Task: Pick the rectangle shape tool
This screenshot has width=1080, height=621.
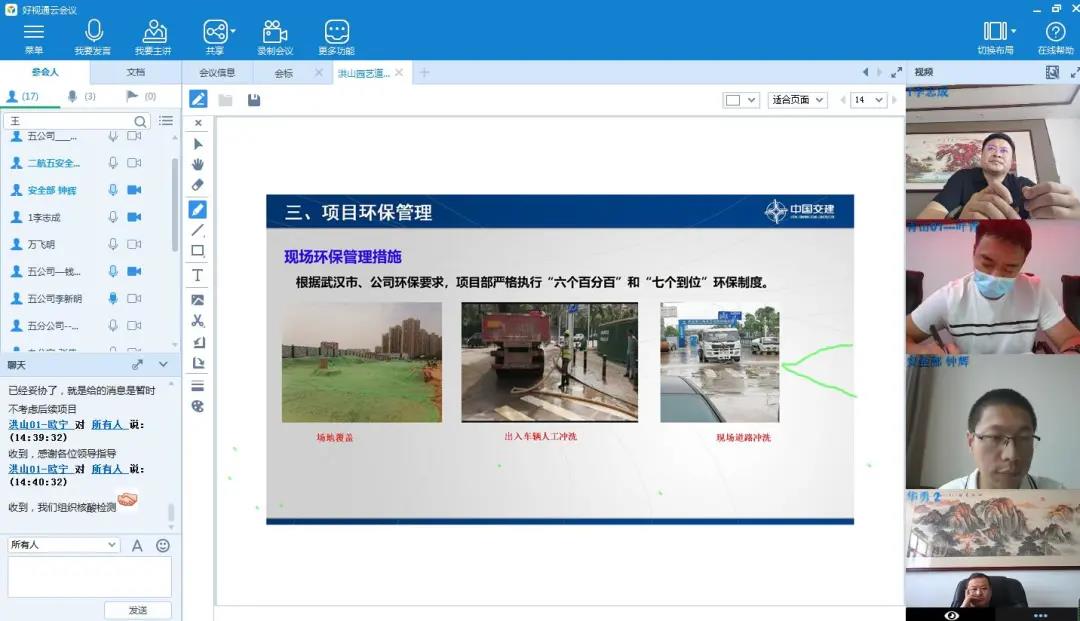Action: pyautogui.click(x=198, y=251)
